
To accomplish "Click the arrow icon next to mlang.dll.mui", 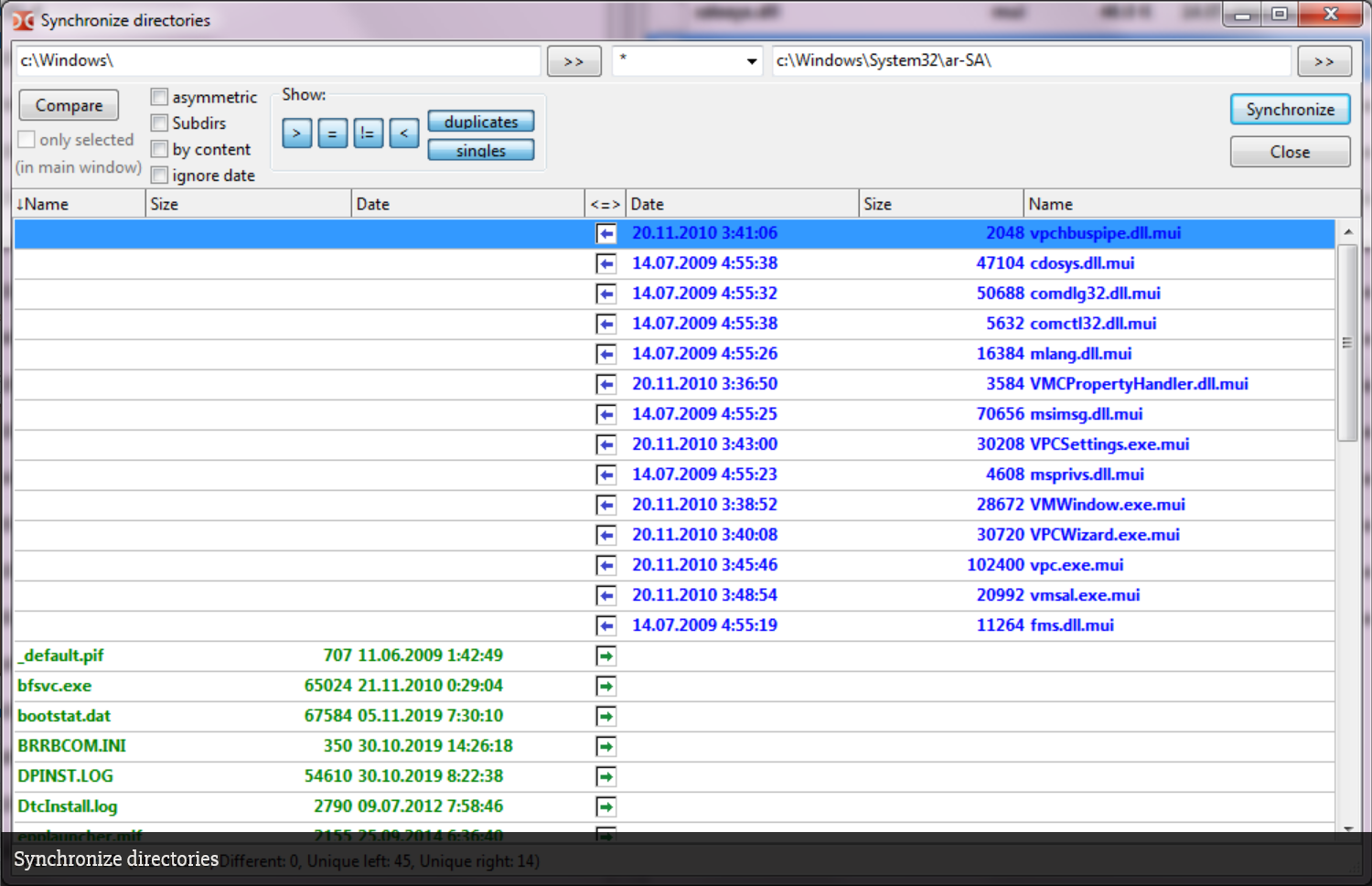I will tap(606, 354).
